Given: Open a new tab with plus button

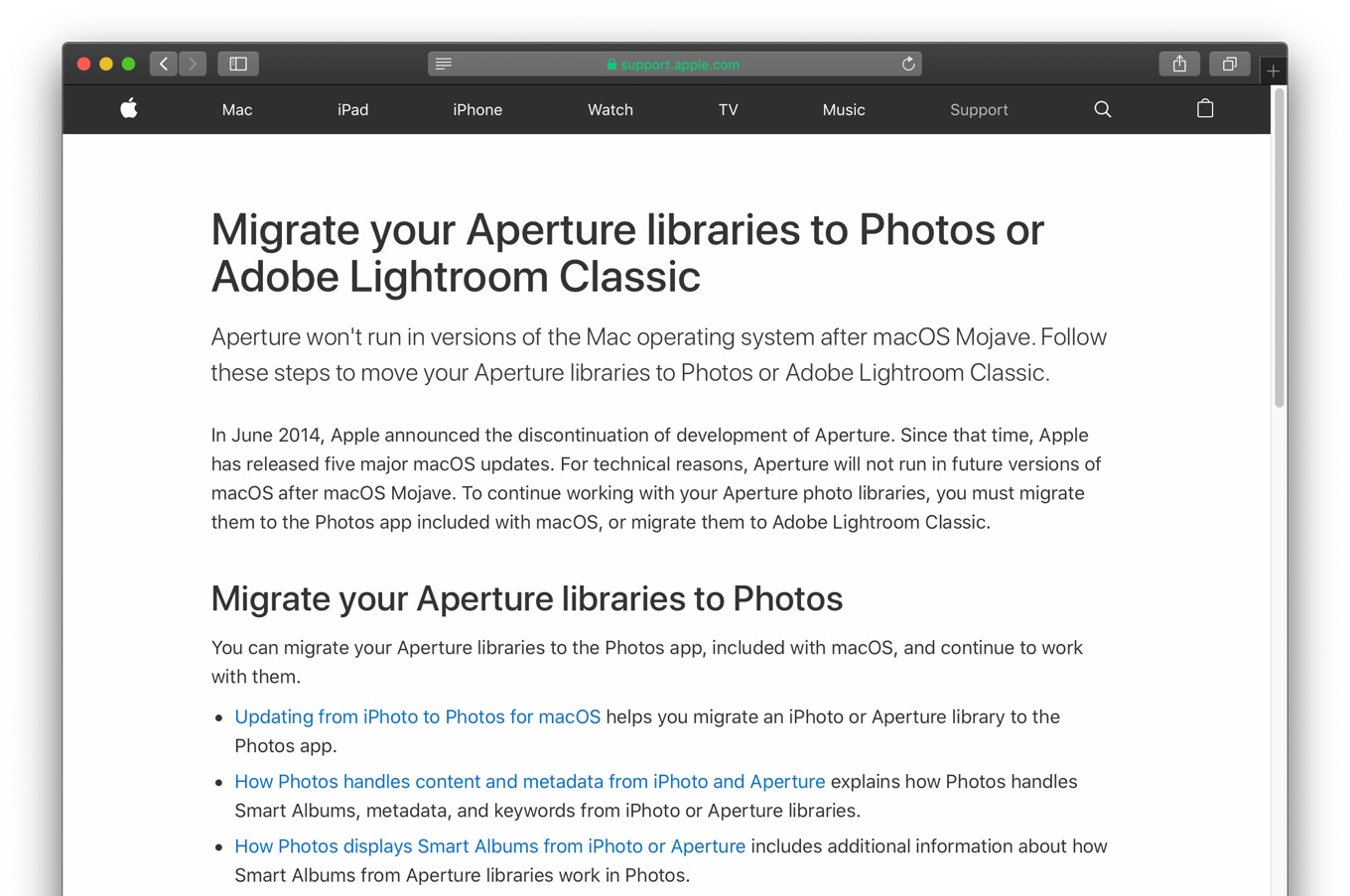Looking at the screenshot, I should 1274,70.
